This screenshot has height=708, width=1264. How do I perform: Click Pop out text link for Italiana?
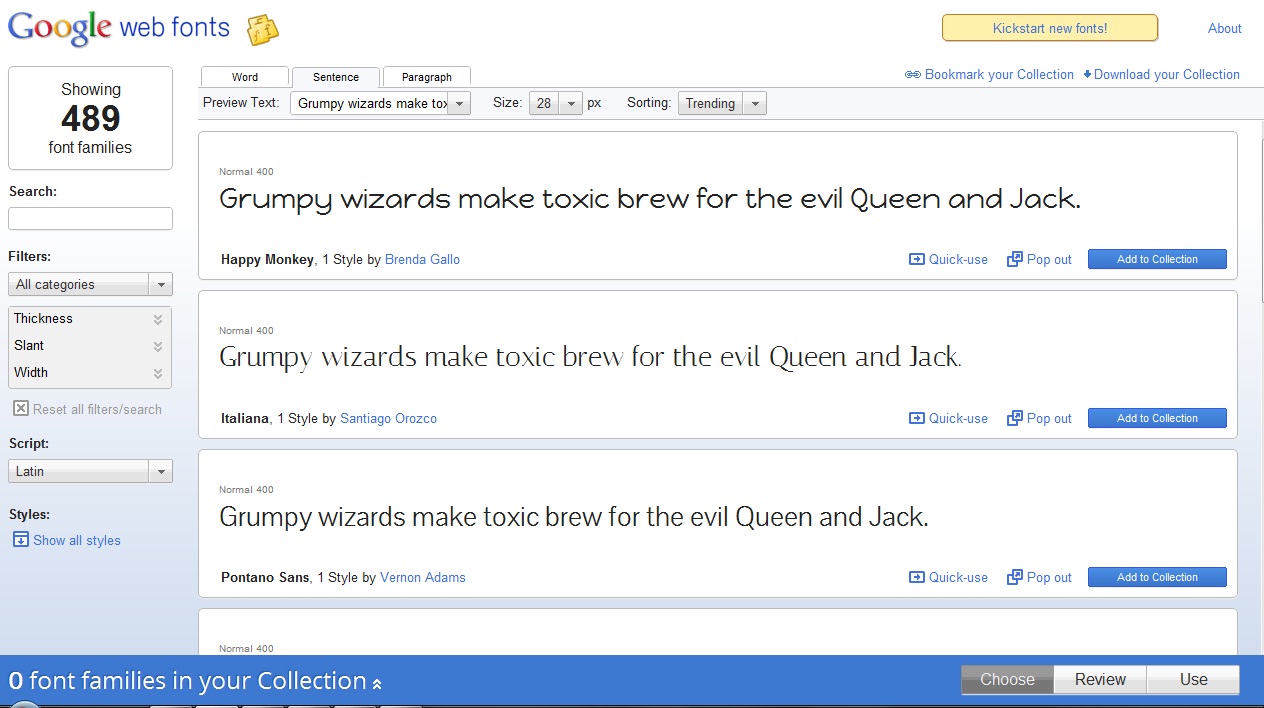pyautogui.click(x=1049, y=418)
